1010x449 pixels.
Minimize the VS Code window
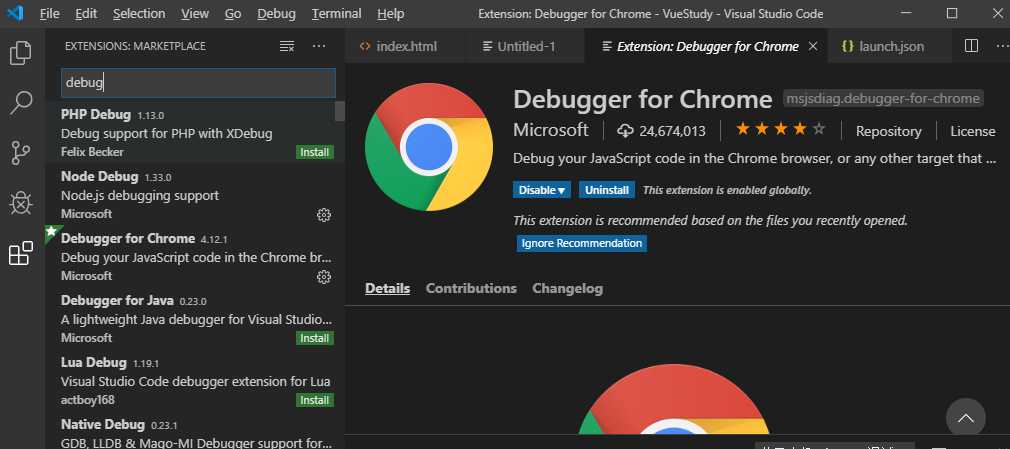[x=906, y=13]
